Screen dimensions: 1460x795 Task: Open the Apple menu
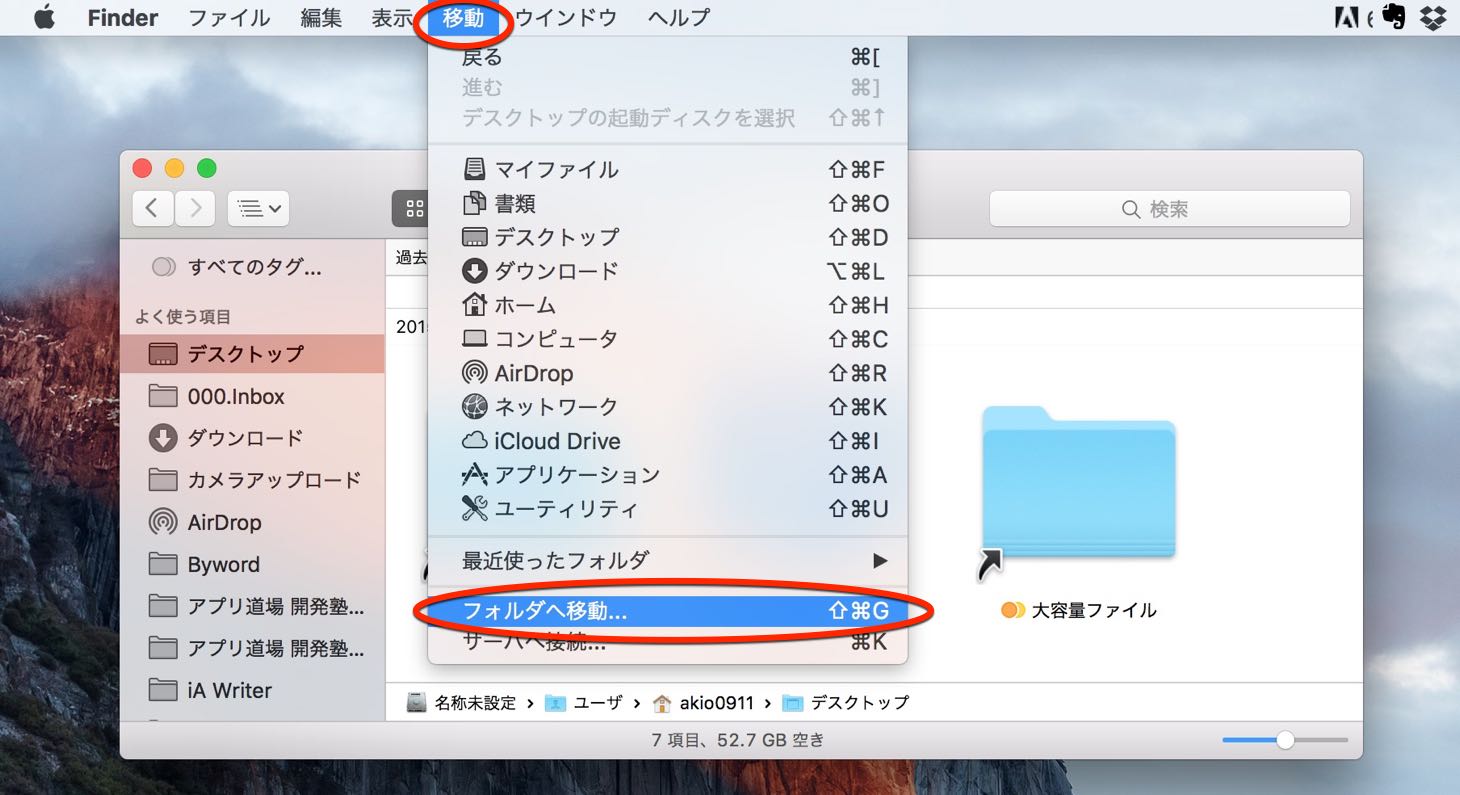(44, 18)
